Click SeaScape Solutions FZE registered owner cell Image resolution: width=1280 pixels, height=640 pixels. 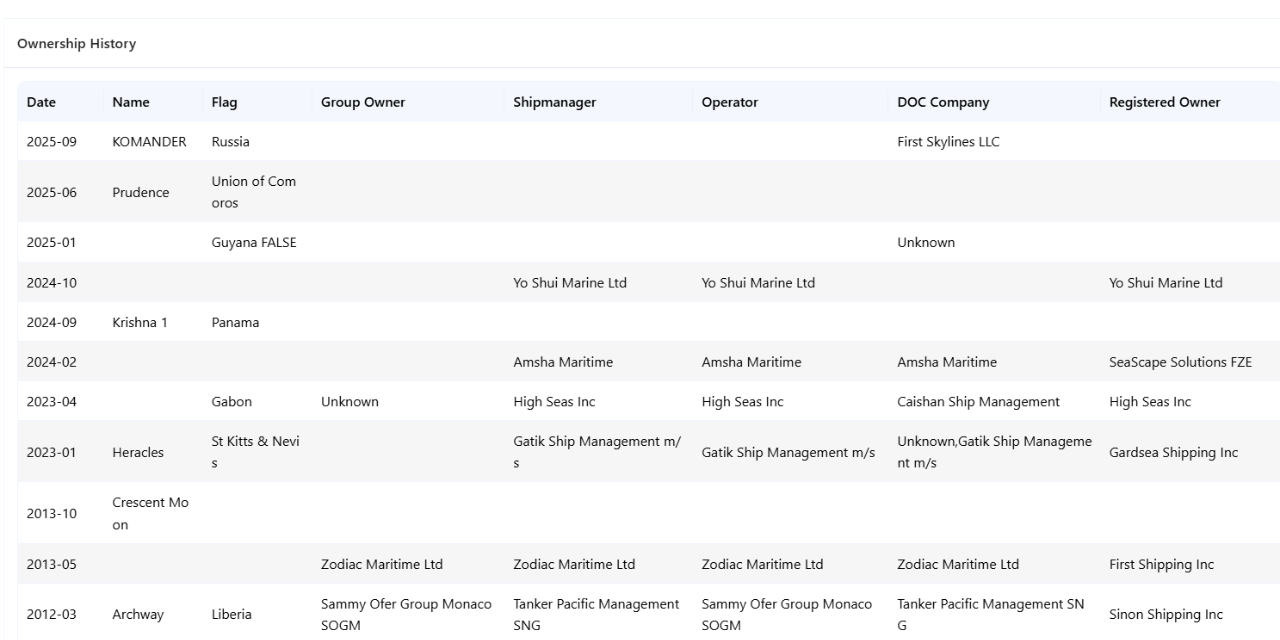[x=1180, y=362]
